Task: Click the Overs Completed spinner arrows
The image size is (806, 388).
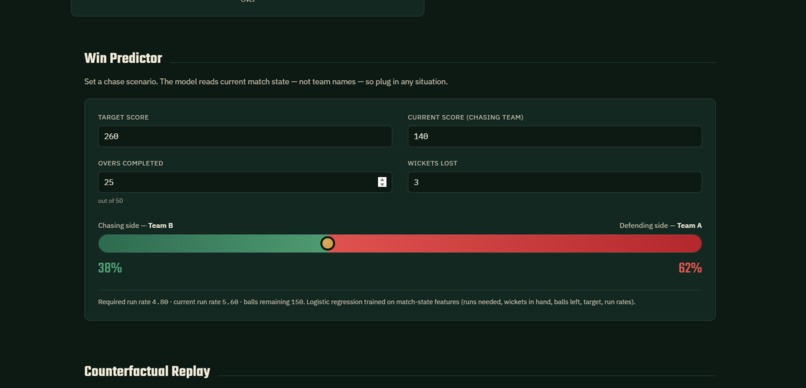Action: tap(382, 182)
